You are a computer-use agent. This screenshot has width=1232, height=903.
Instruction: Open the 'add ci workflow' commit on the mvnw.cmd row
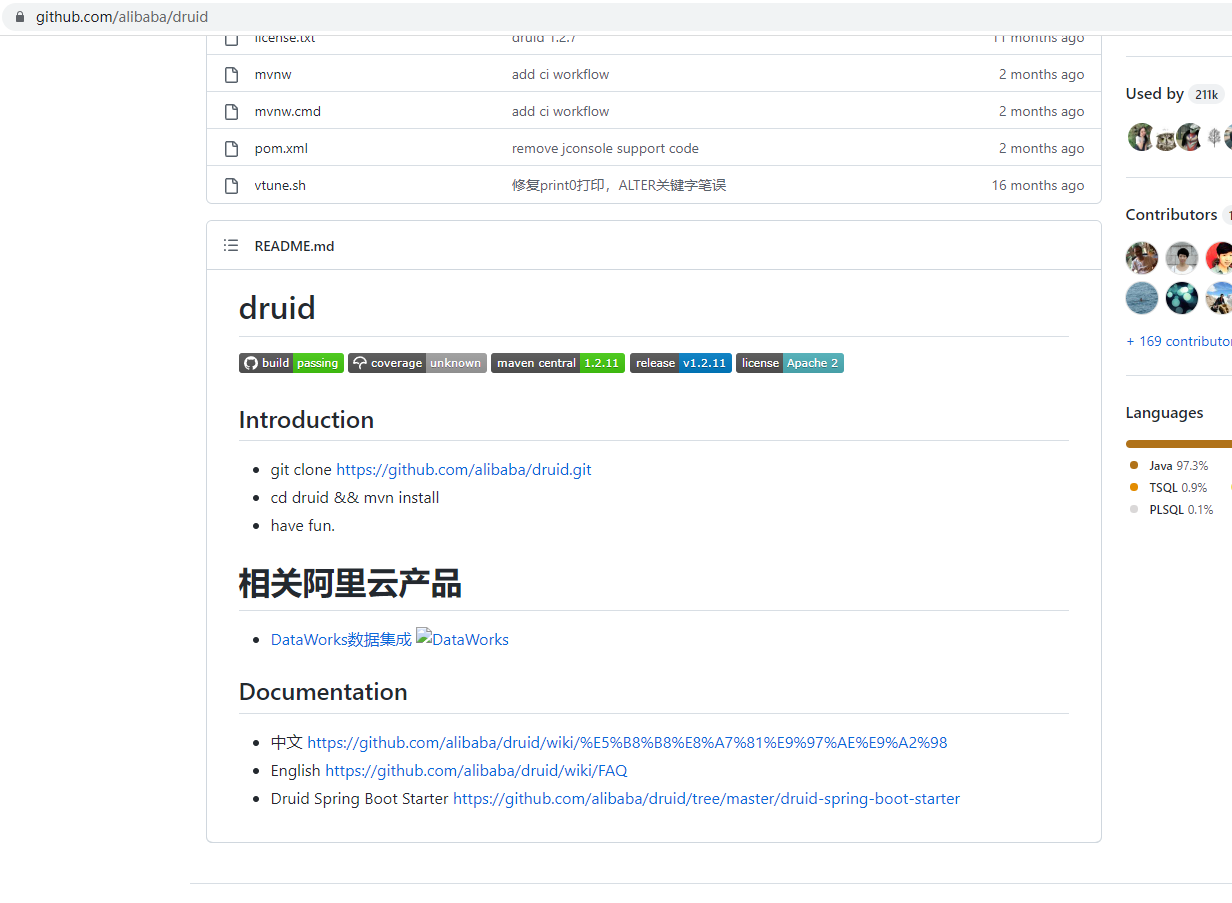tap(560, 112)
